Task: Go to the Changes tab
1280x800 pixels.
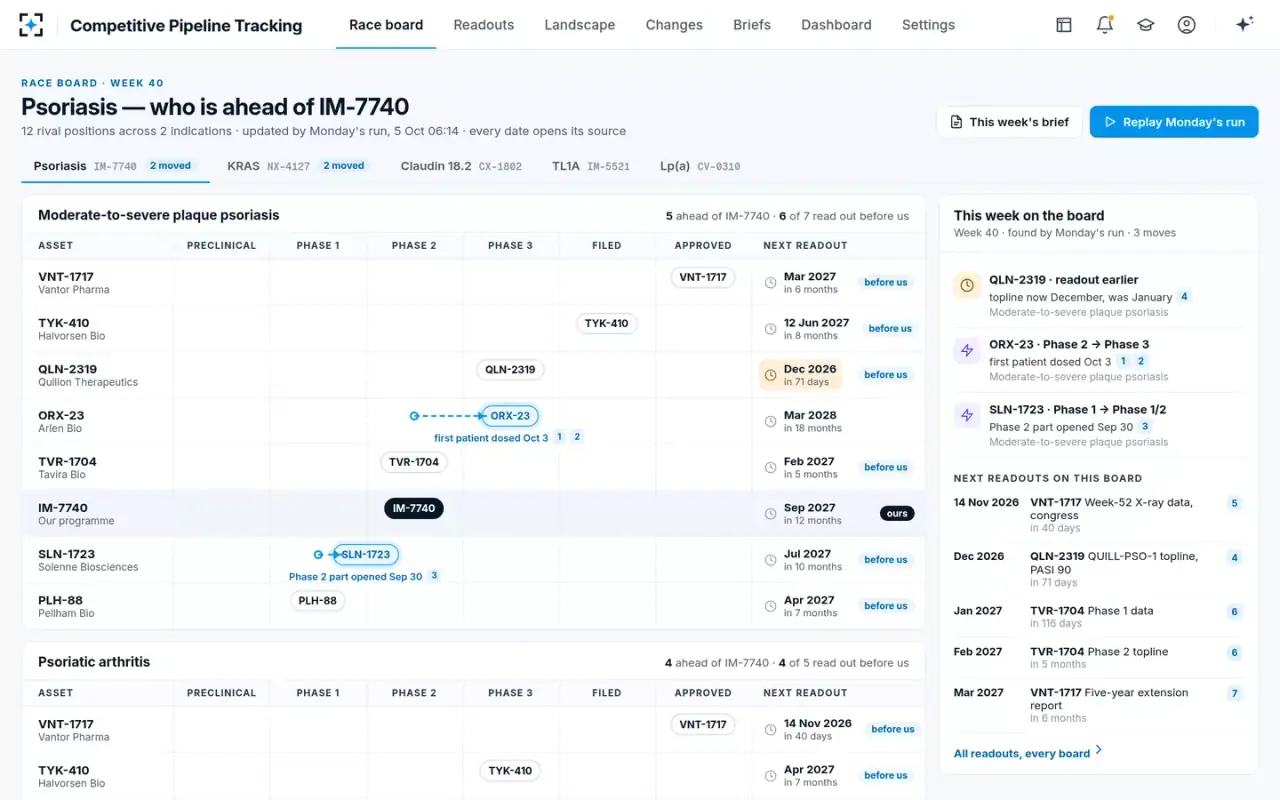Action: pyautogui.click(x=674, y=25)
